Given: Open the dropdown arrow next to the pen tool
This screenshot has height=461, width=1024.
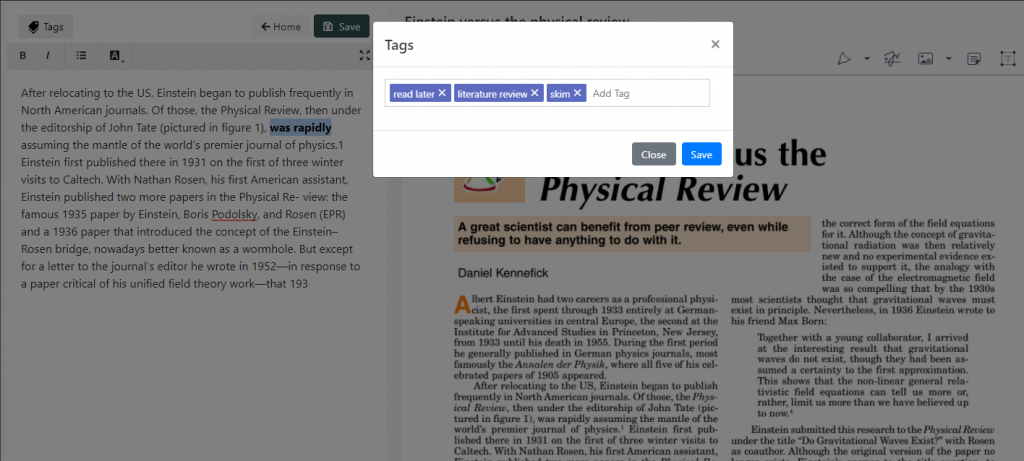Looking at the screenshot, I should pos(867,59).
